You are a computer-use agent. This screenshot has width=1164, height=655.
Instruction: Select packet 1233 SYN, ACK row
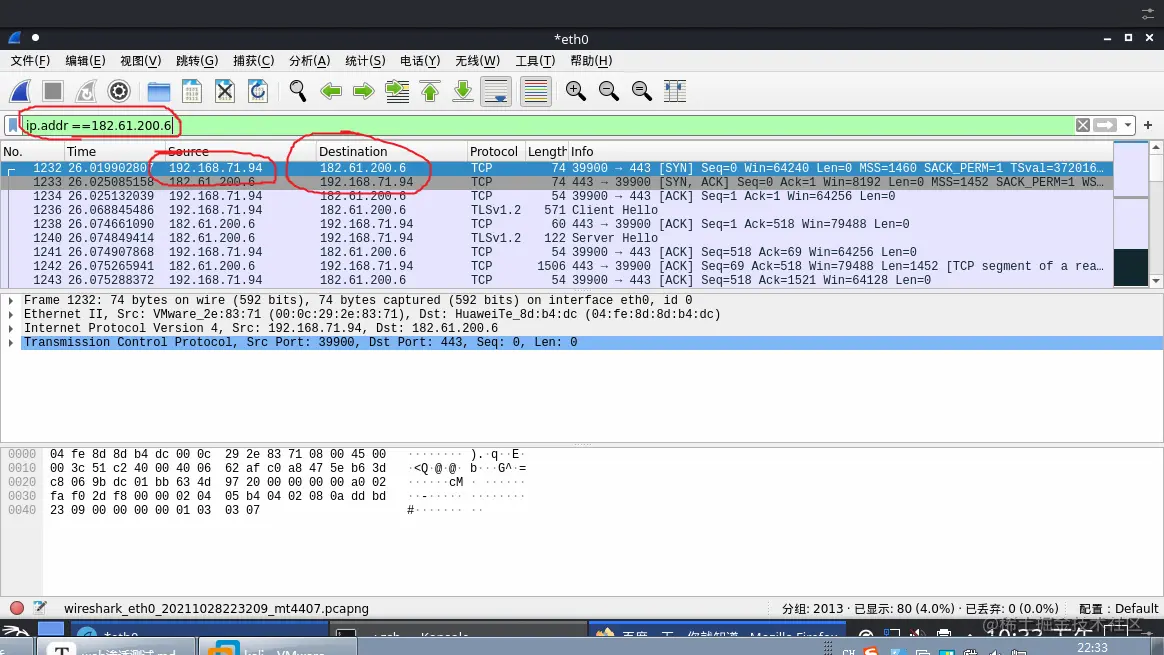557,182
